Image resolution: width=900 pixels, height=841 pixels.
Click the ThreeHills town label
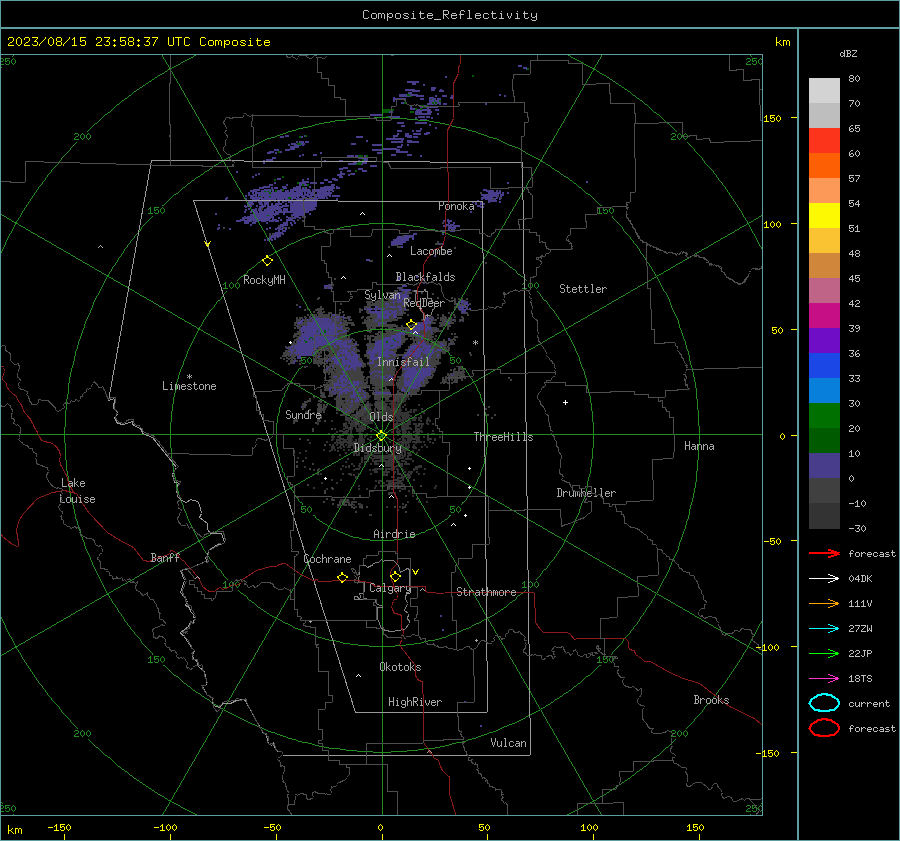pyautogui.click(x=503, y=437)
